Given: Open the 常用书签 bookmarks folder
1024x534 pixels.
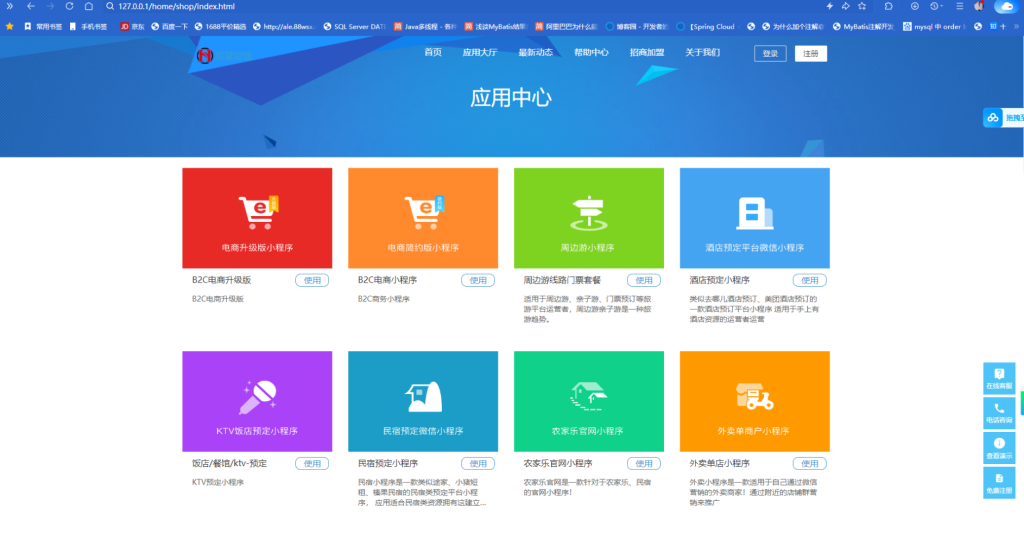Looking at the screenshot, I should click(x=43, y=27).
